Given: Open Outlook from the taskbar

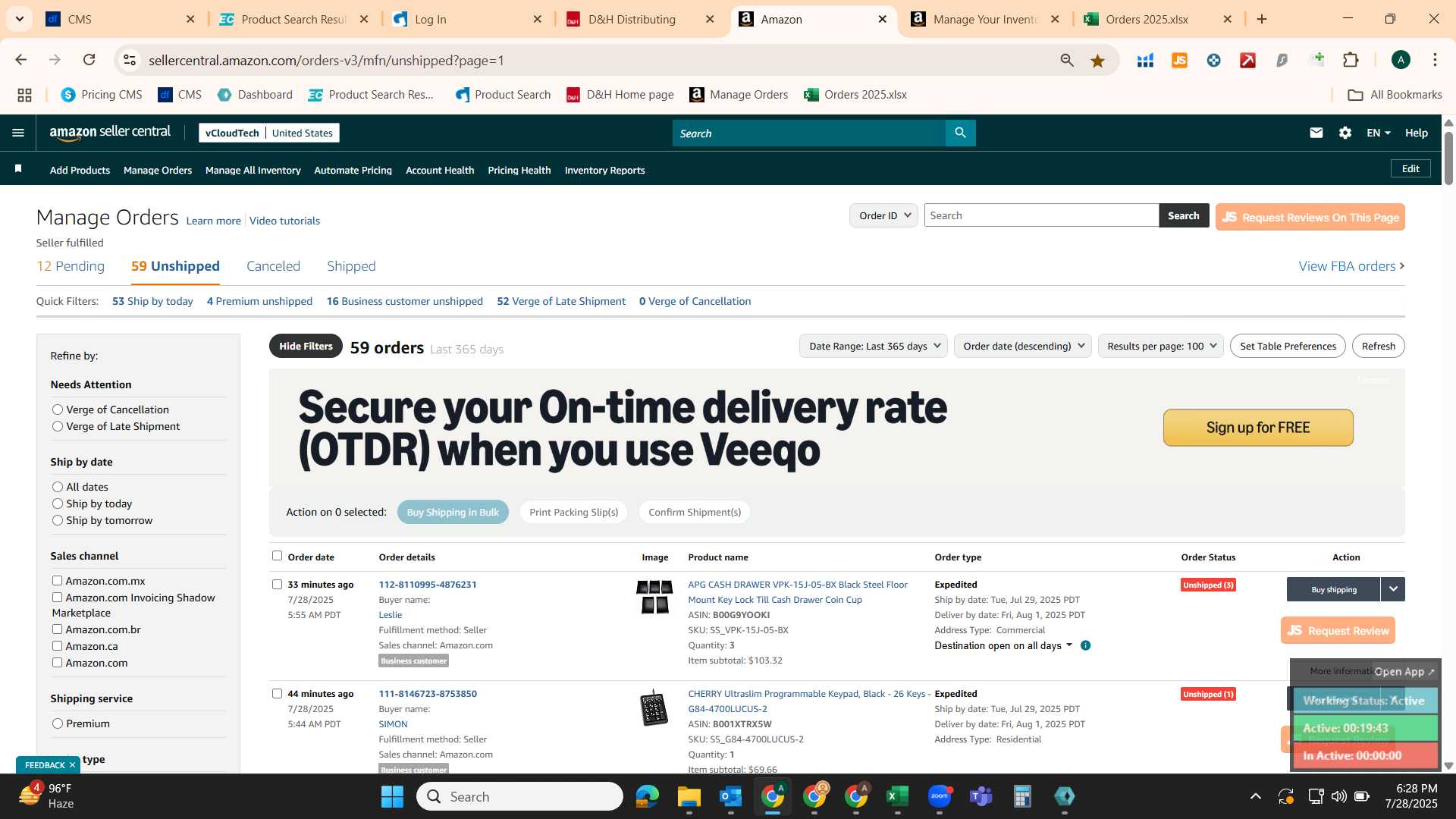Looking at the screenshot, I should (730, 796).
